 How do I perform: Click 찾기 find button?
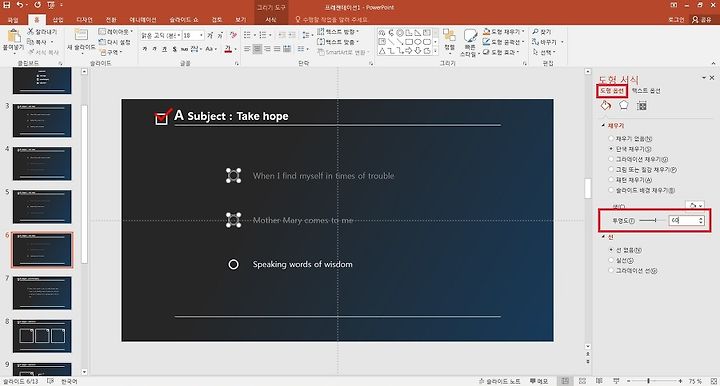point(541,32)
